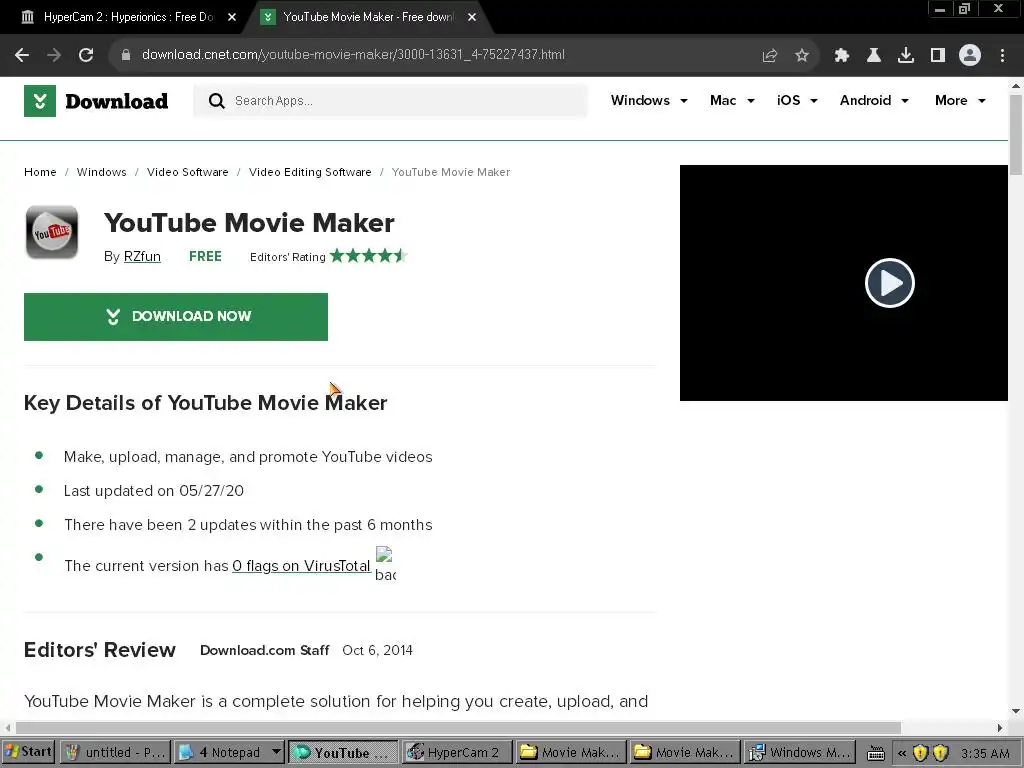Close the YouTube Movie Maker browser tab
Screen dimensions: 1024x768
472,18
